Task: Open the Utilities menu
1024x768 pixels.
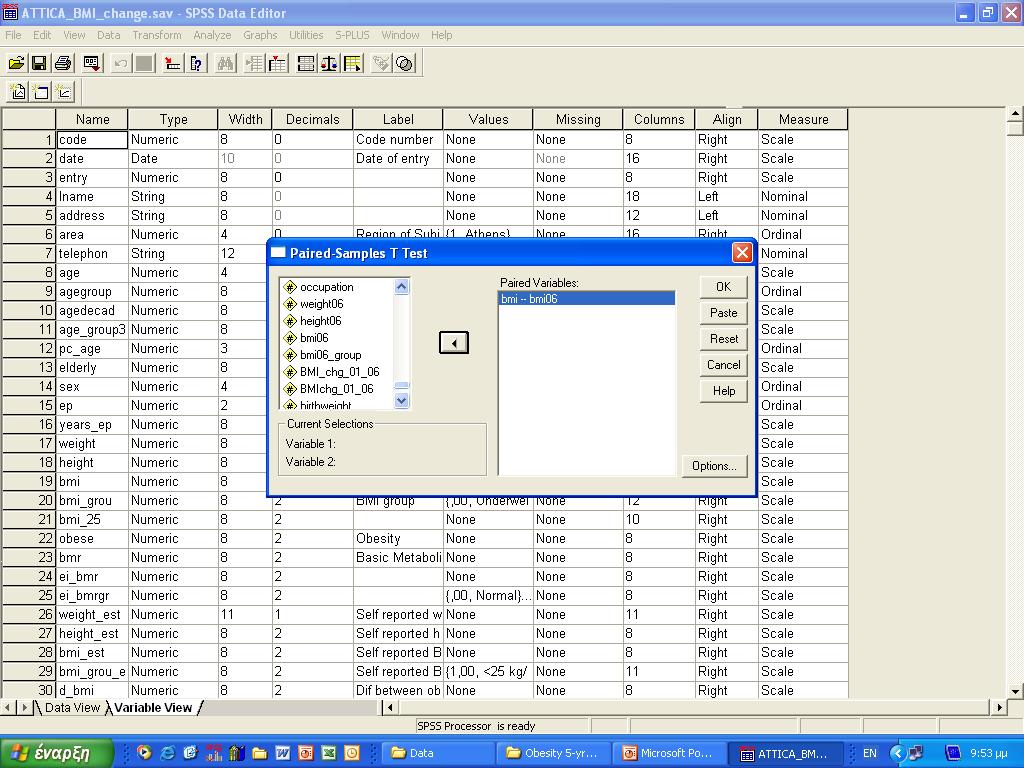Action: tap(306, 35)
